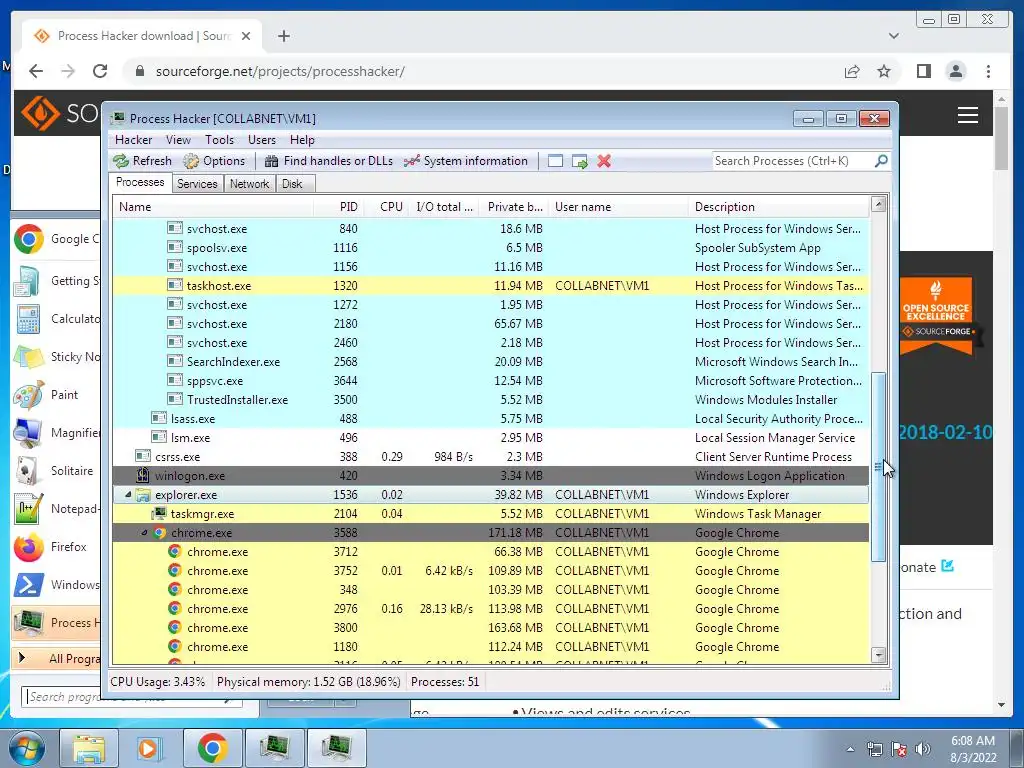Click the find window and thread icon
This screenshot has height=768, width=1024.
pyautogui.click(x=579, y=161)
